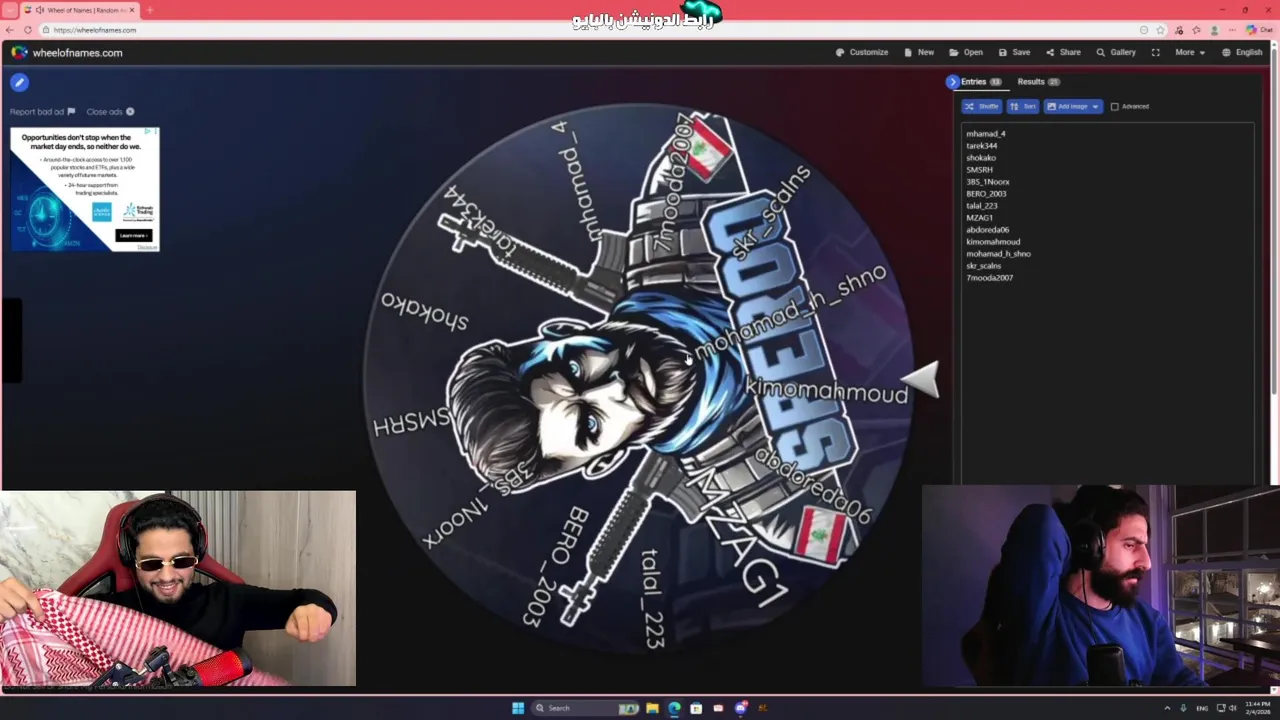
Task: Click Save in the top menu
Action: [1014, 52]
